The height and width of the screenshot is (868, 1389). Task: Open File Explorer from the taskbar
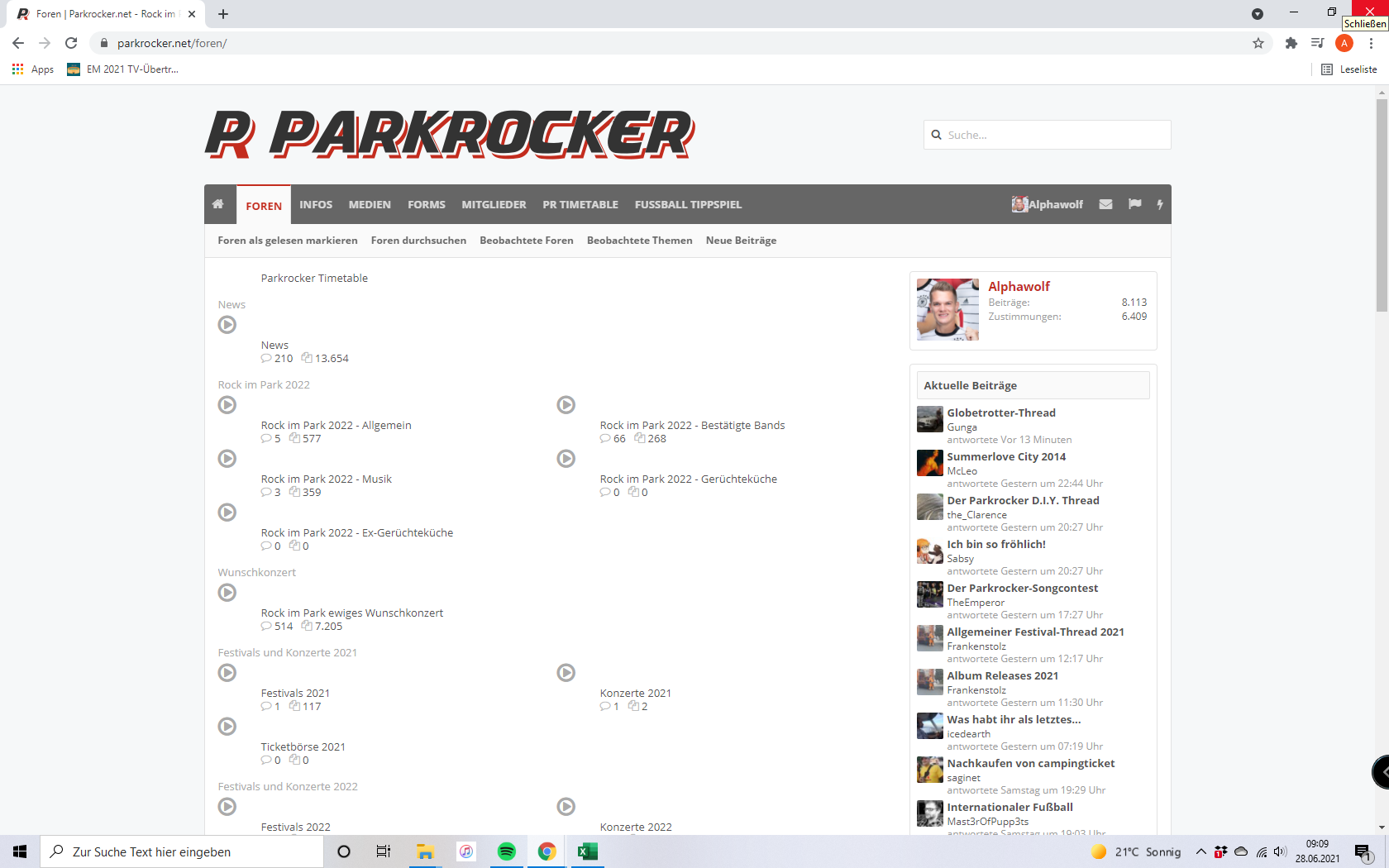coord(426,851)
